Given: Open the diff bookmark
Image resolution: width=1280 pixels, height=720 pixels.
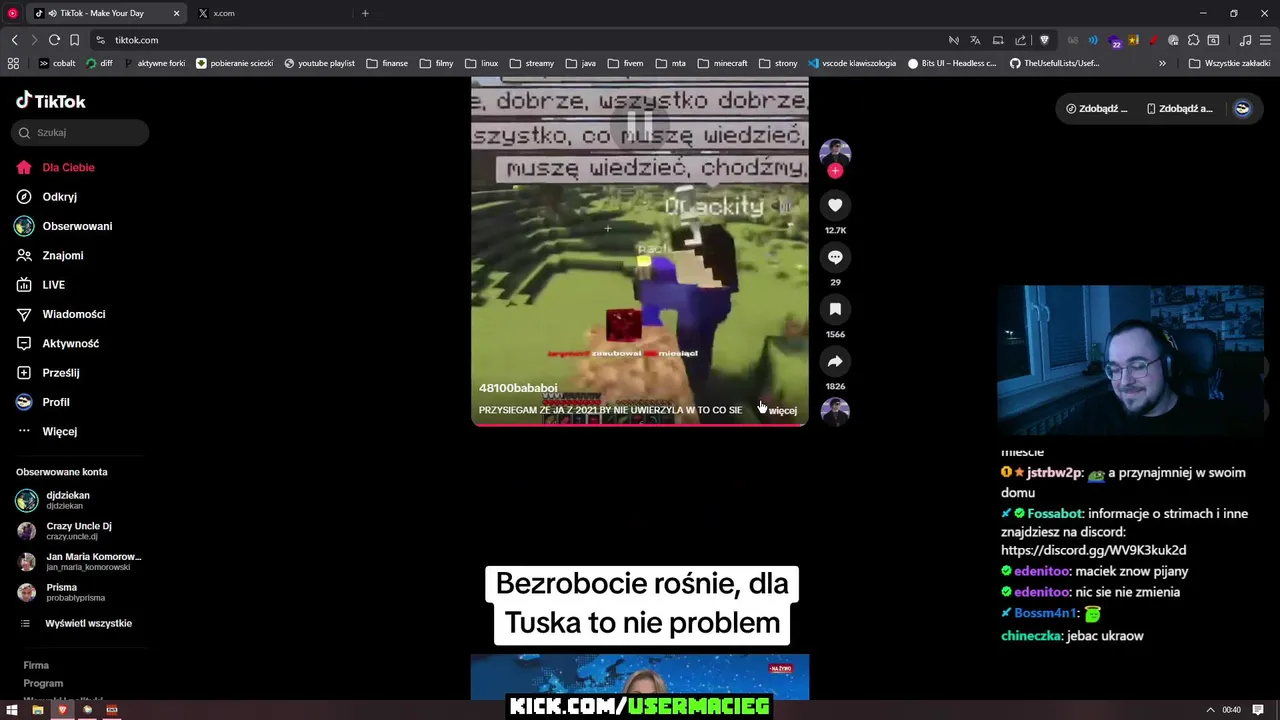Looking at the screenshot, I should point(100,63).
